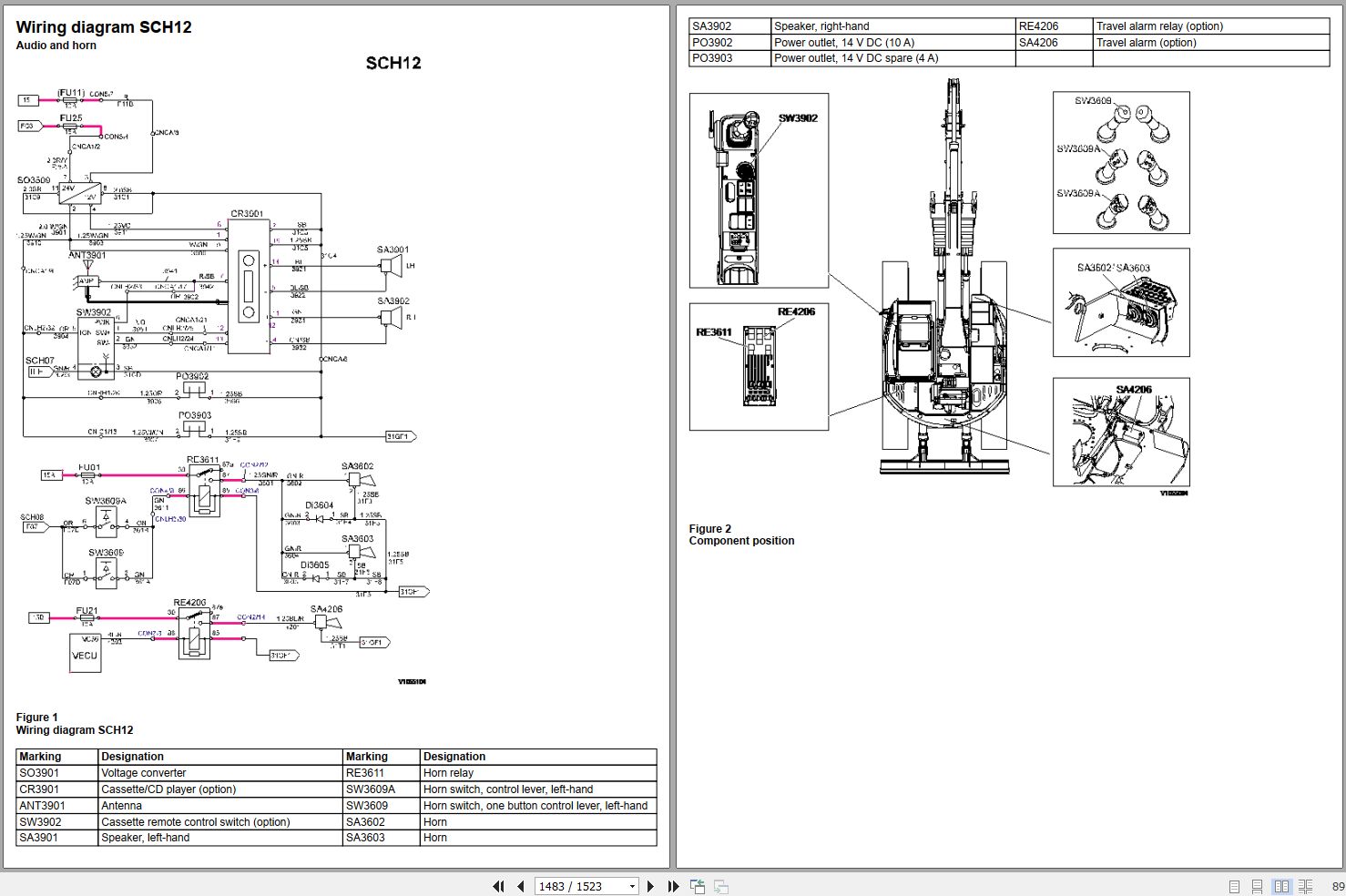This screenshot has height=896, width=1346.
Task: Click the SA3602 SA3603 horn thumbnail
Action: click(1121, 302)
